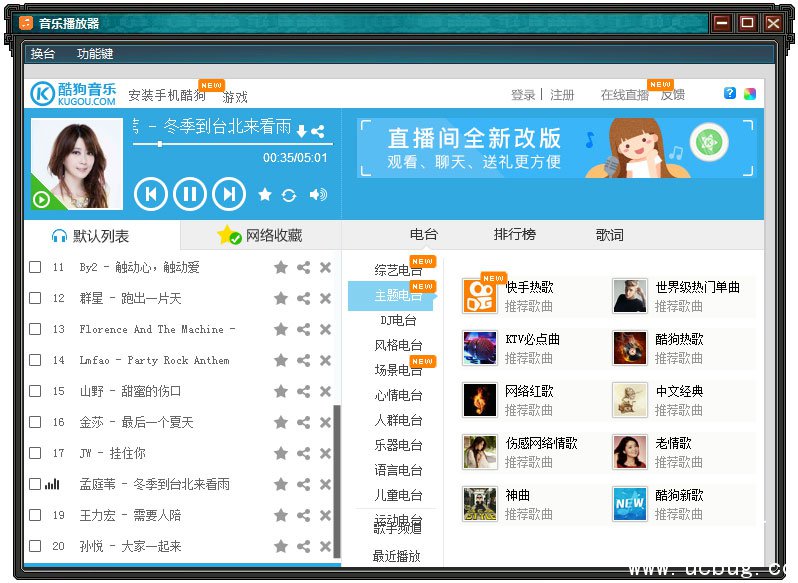
Task: Mute the volume with the speaker icon
Action: click(x=318, y=195)
